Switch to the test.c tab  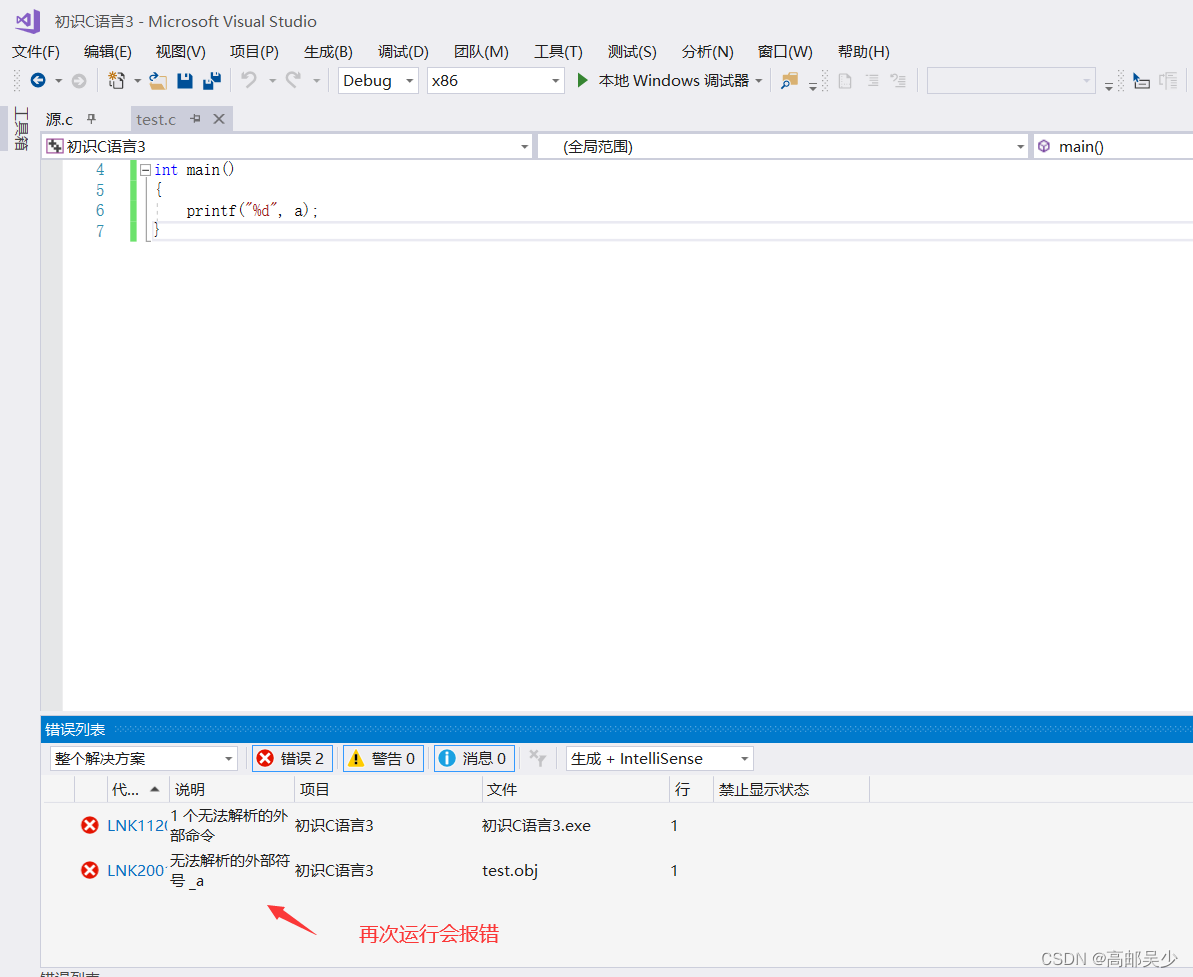tap(156, 119)
